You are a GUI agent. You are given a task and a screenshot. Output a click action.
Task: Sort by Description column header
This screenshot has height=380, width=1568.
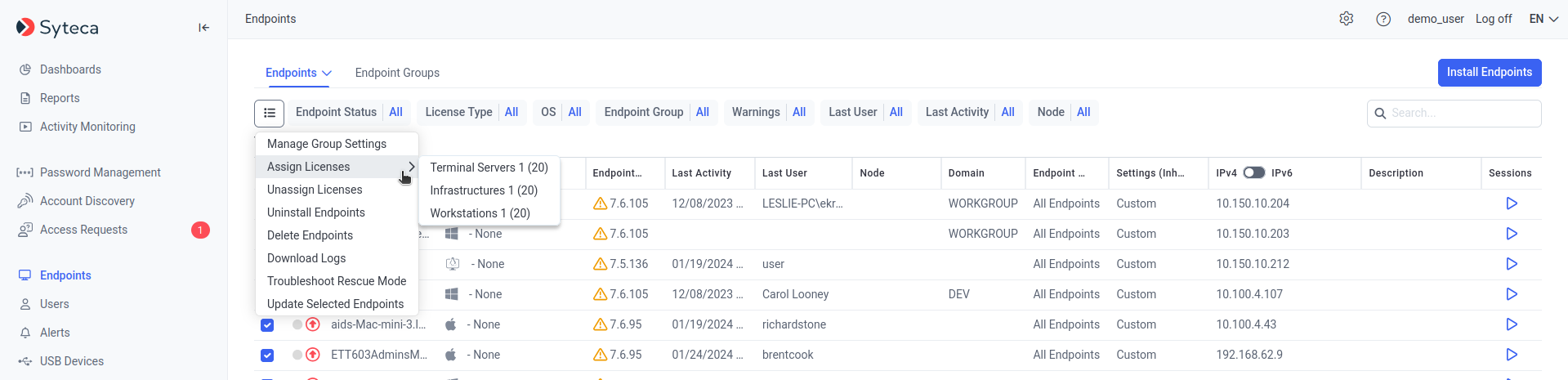pos(1396,173)
